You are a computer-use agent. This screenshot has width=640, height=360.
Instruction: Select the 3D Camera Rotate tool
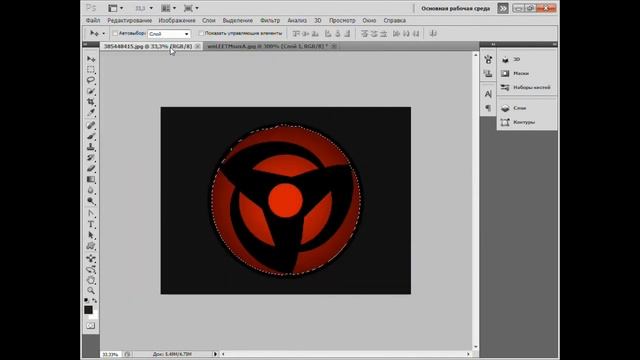91,269
